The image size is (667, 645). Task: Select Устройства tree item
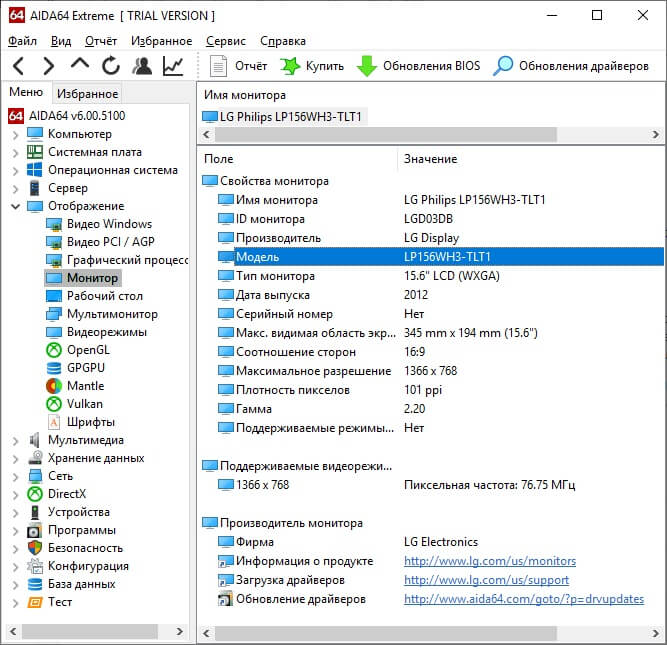(x=68, y=512)
